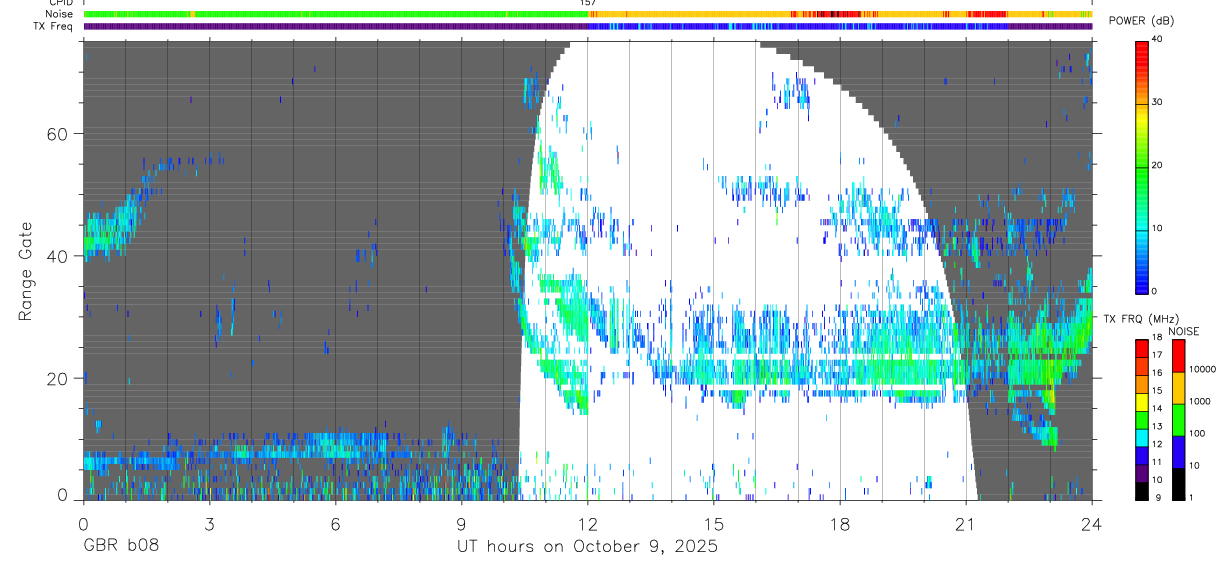Click the '12' hour tick on time axis
The height and width of the screenshot is (567, 1228).
pos(588,524)
